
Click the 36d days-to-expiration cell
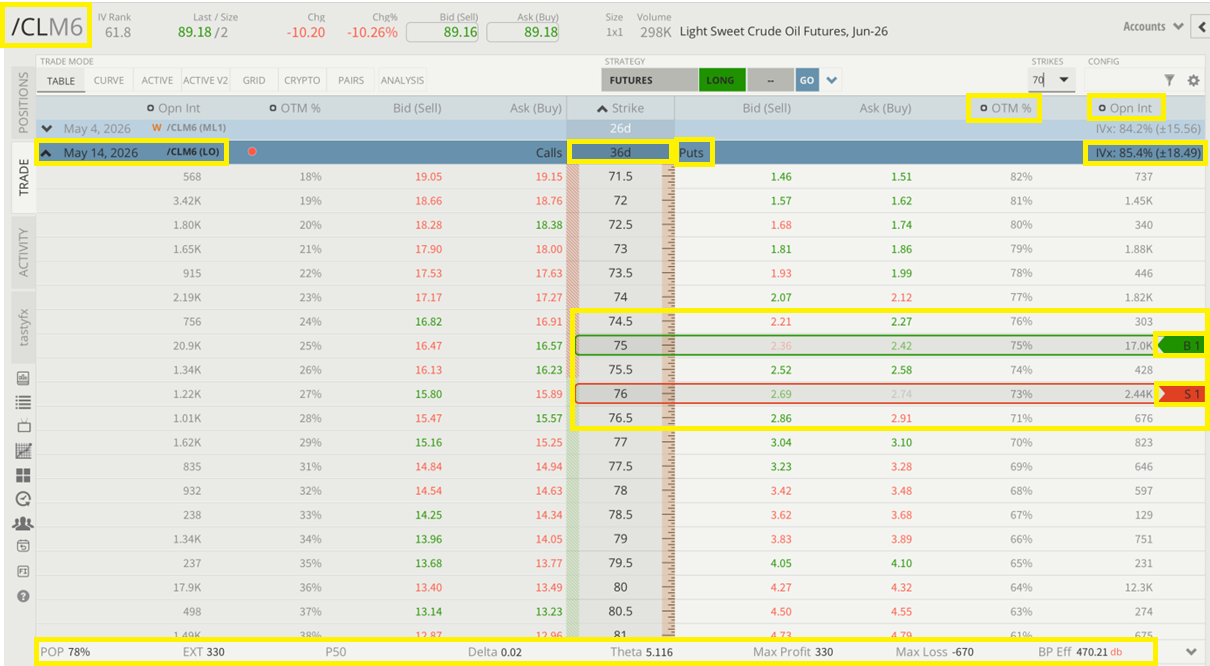tap(620, 152)
